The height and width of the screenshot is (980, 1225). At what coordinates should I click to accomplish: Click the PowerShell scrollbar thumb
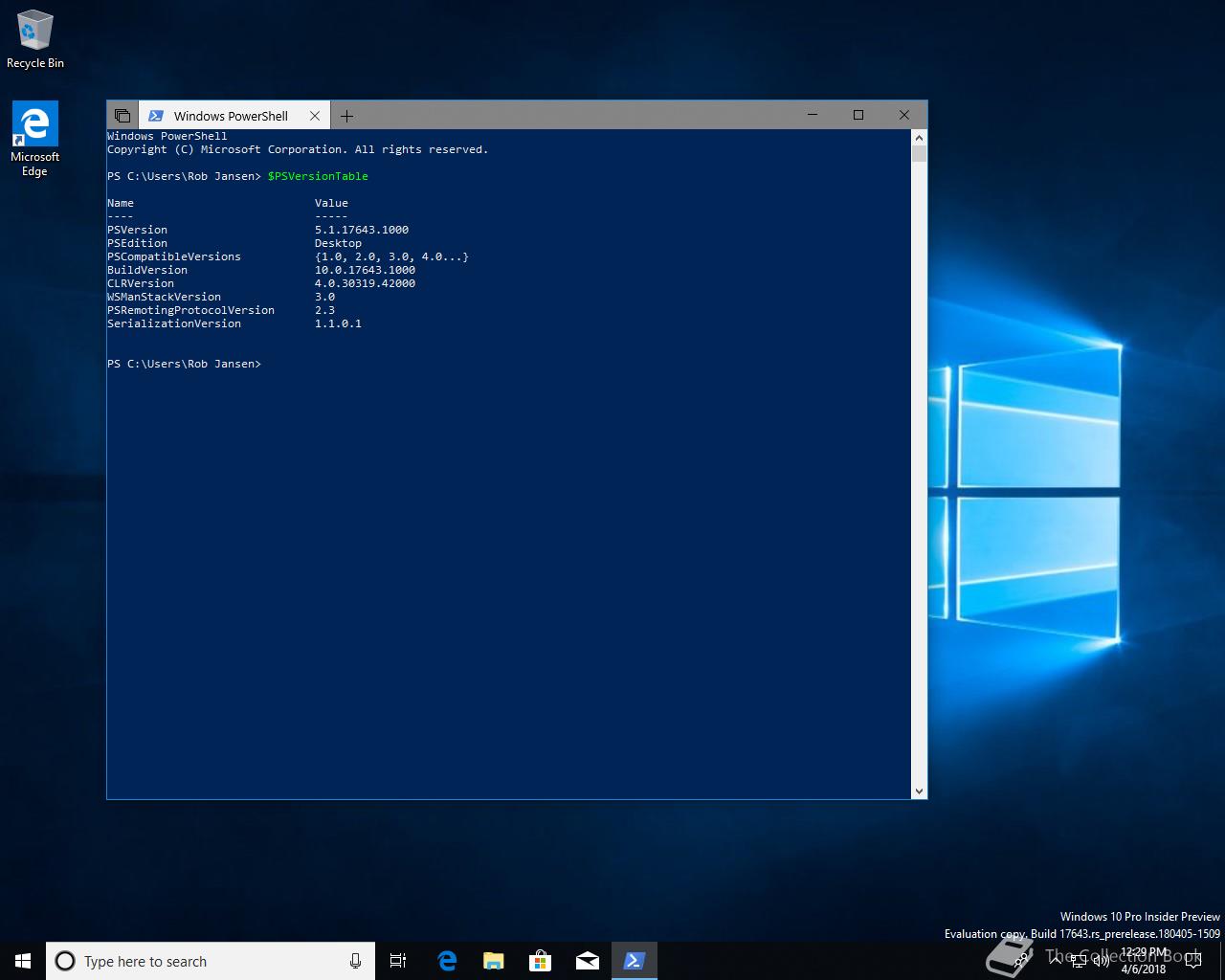(919, 153)
